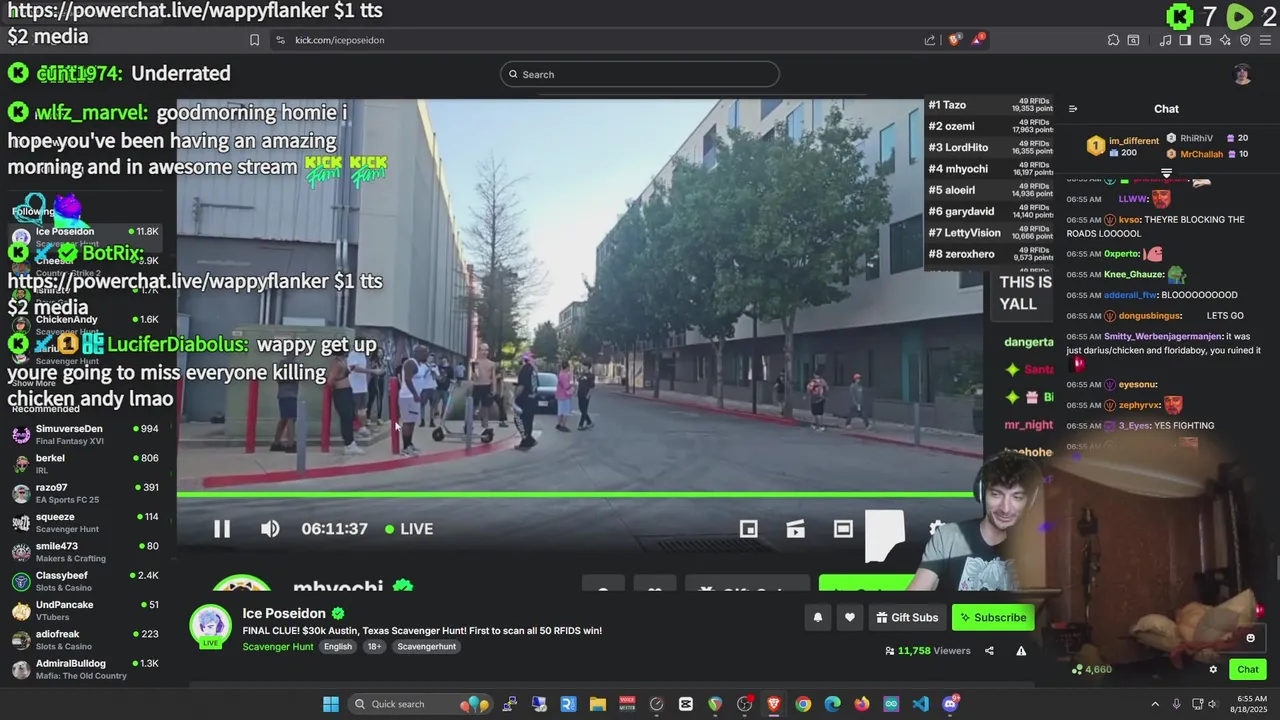Click the Gift Subs button
The height and width of the screenshot is (720, 1280).
(907, 618)
